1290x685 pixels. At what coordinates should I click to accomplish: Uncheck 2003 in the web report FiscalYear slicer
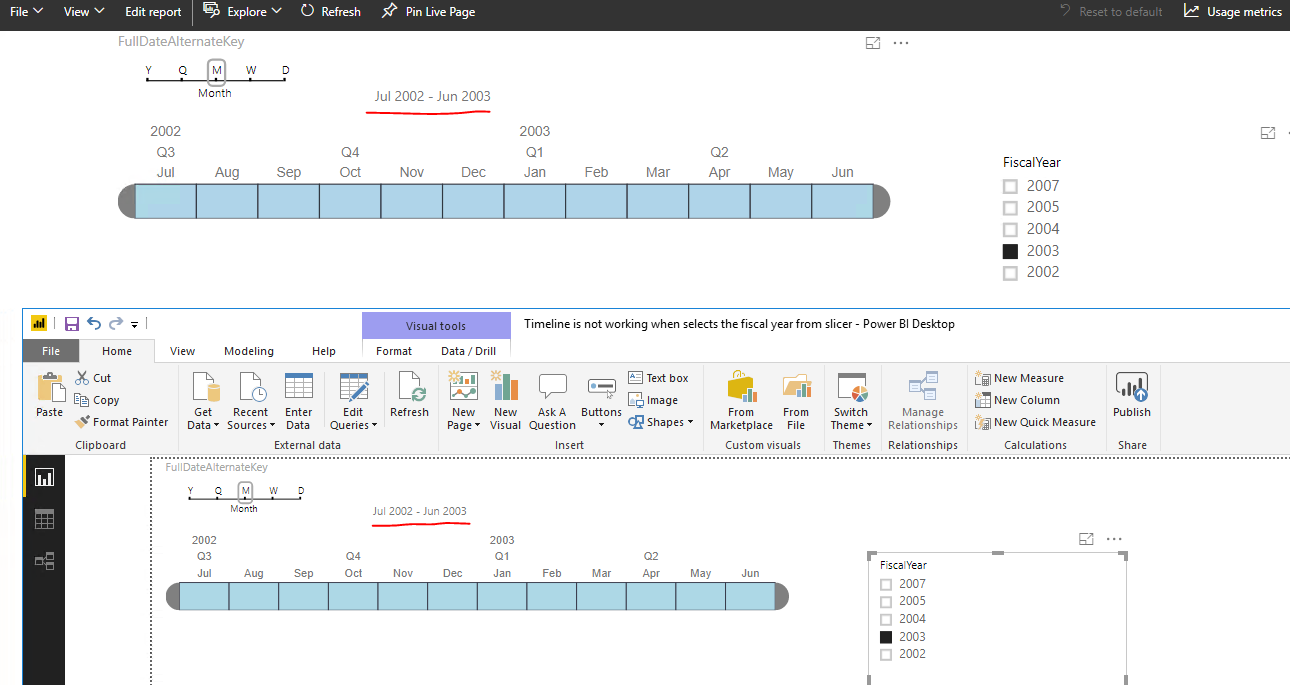pos(1010,251)
